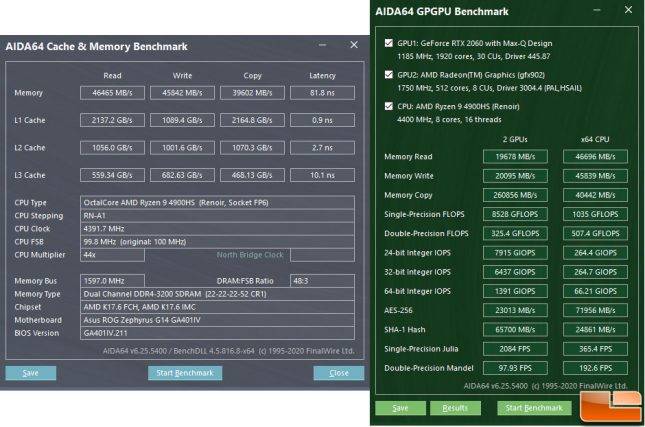Select Memory Latency value 81.8 ns
The width and height of the screenshot is (645, 427).
coord(322,93)
